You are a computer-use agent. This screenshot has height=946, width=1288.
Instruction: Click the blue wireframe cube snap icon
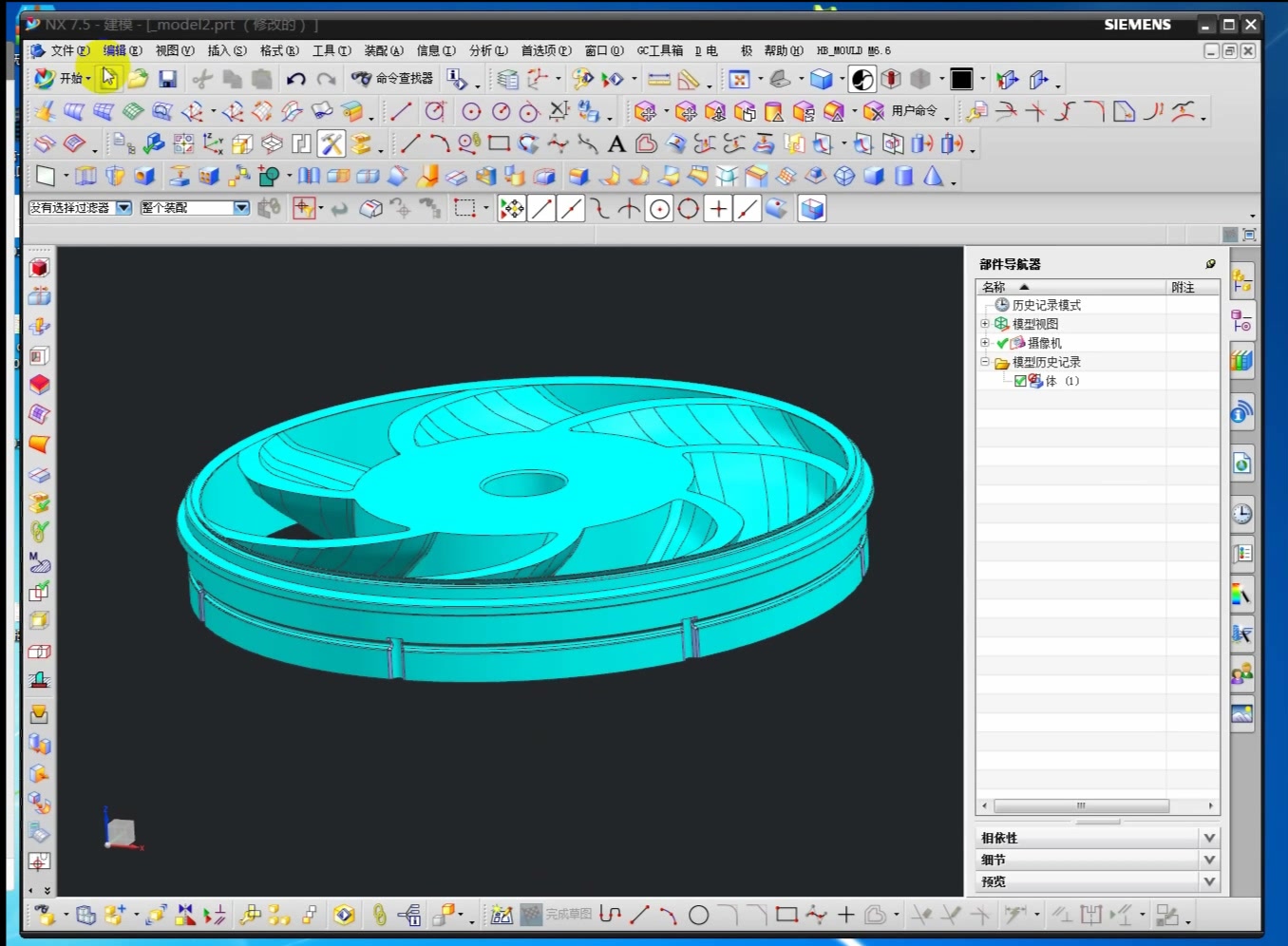(812, 208)
